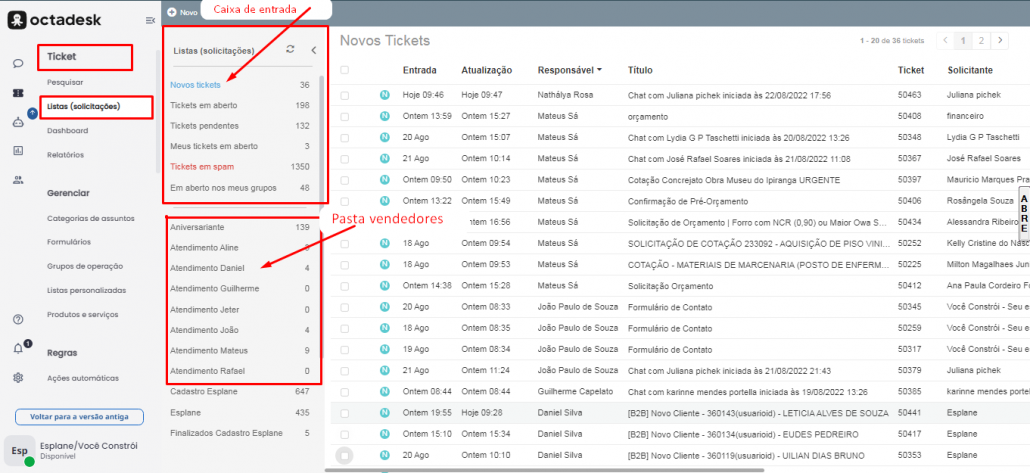Open the chatbot robot icon
Image resolution: width=1030 pixels, height=473 pixels.
(x=18, y=122)
